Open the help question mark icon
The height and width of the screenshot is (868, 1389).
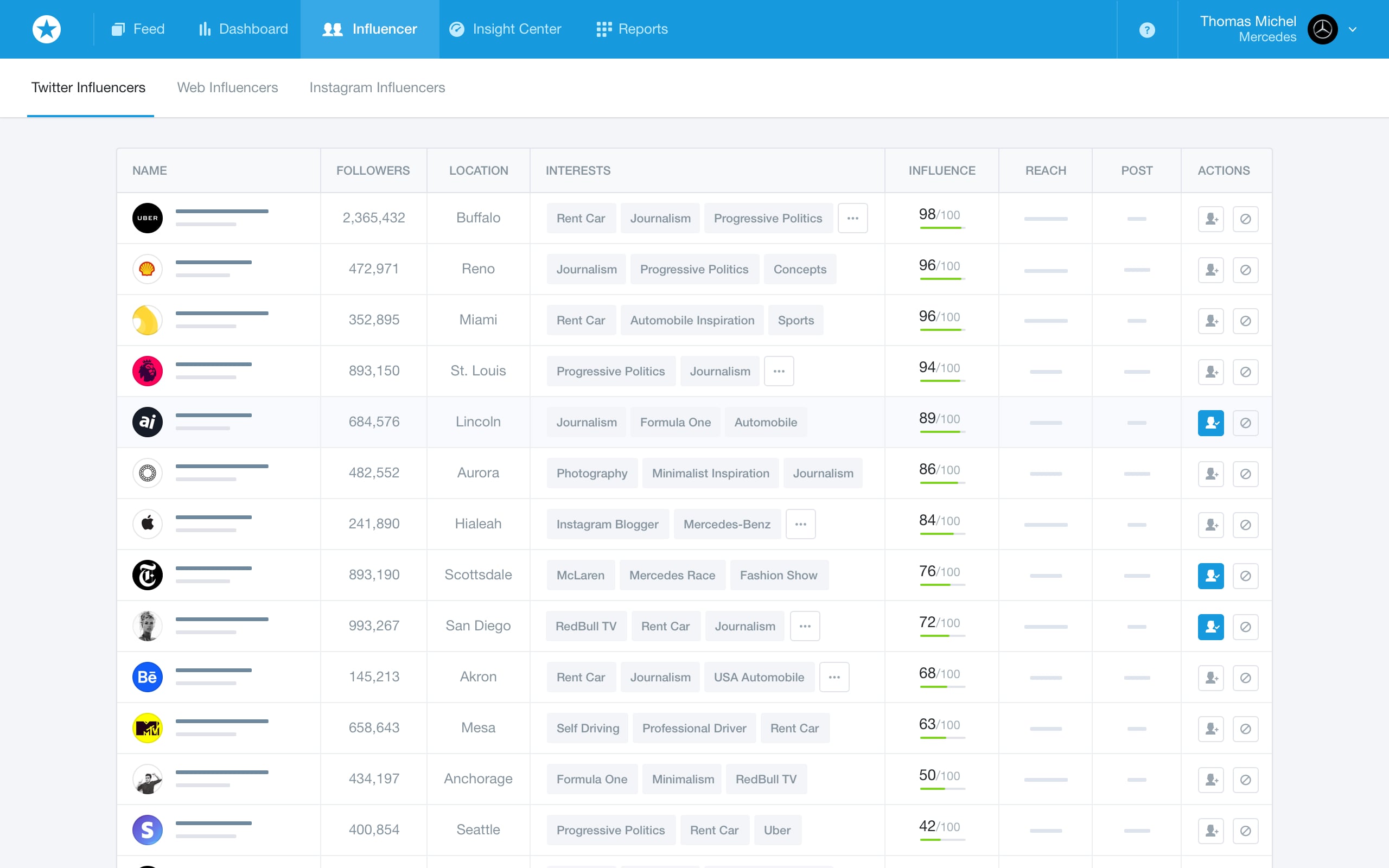pyautogui.click(x=1146, y=30)
